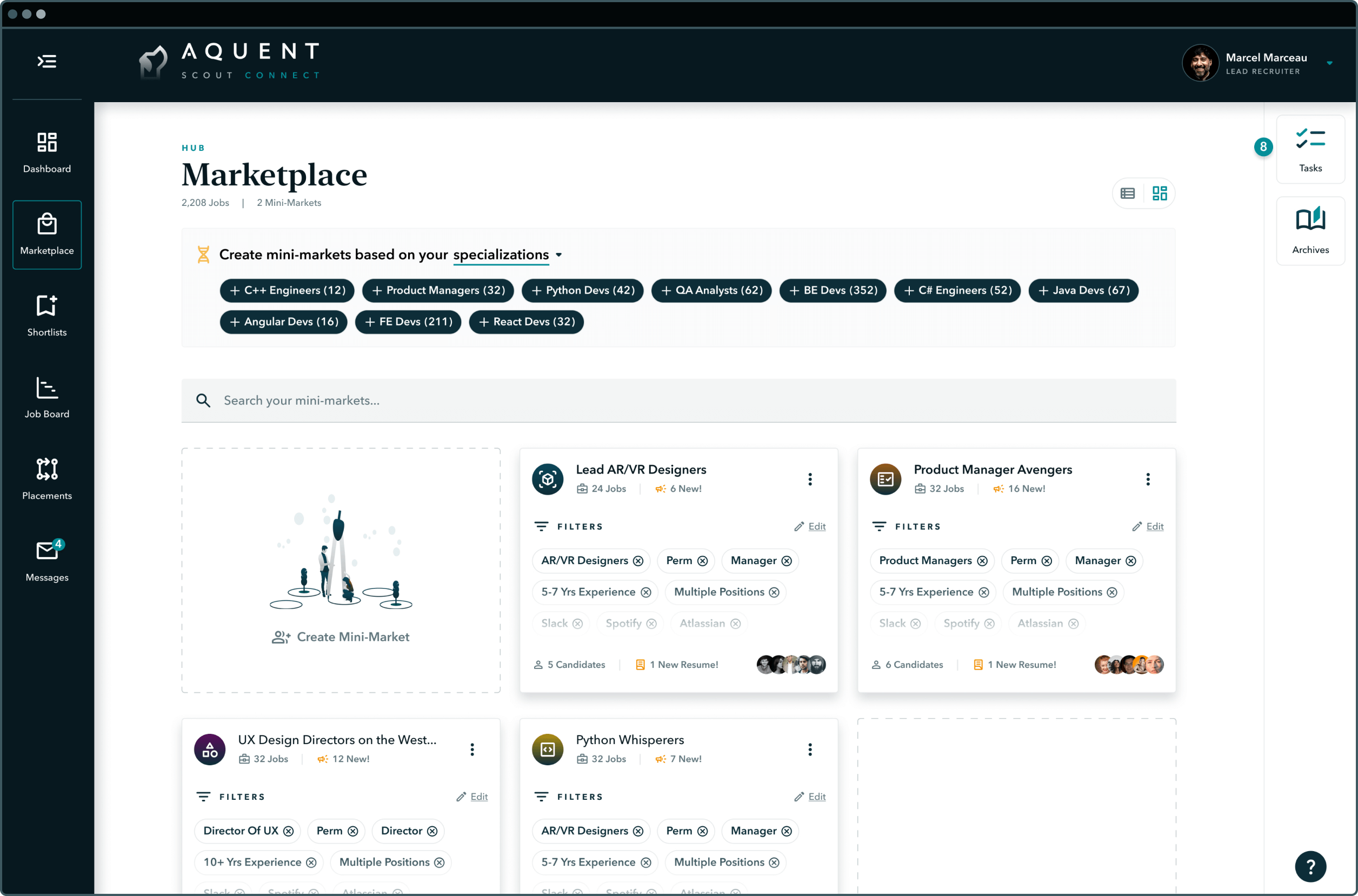Open Marcel Marceau account menu arrow
Viewport: 1358px width, 896px height.
coord(1329,63)
